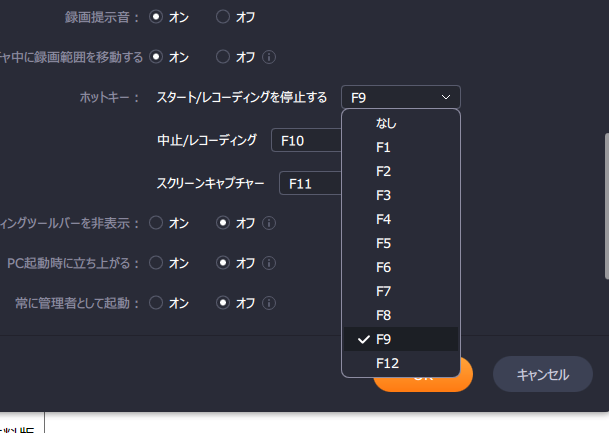
Task: Set ツールバーを非表示 to オフ
Action: [223, 223]
